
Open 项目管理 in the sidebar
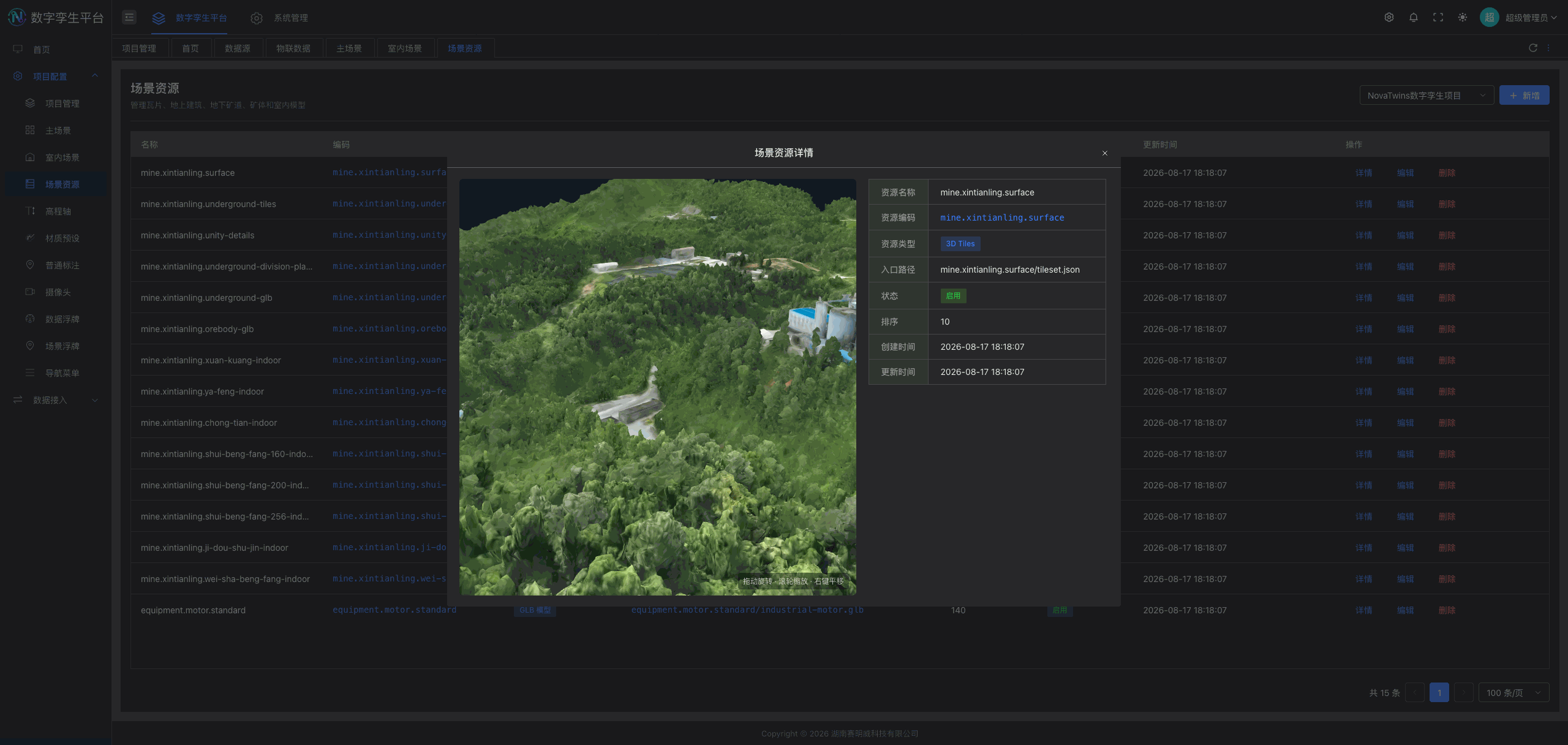[56, 103]
